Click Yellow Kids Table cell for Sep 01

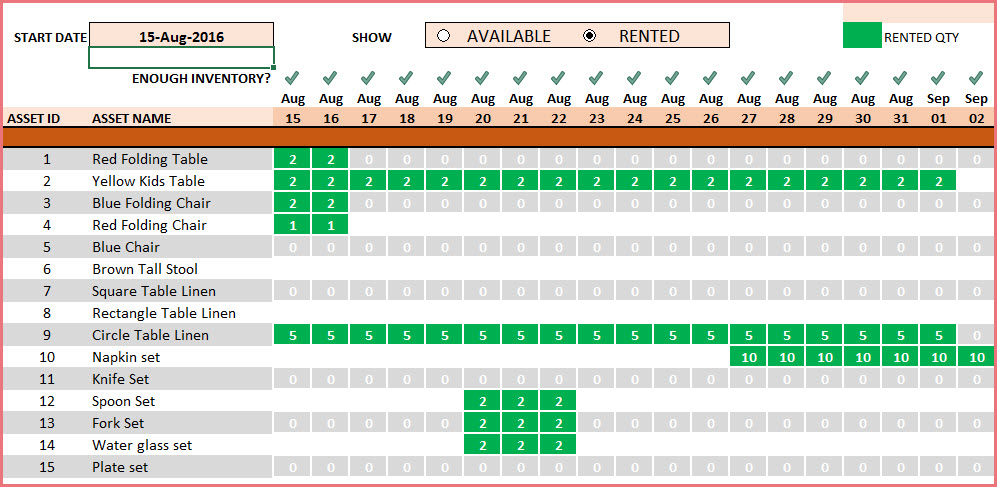pyautogui.click(x=938, y=181)
